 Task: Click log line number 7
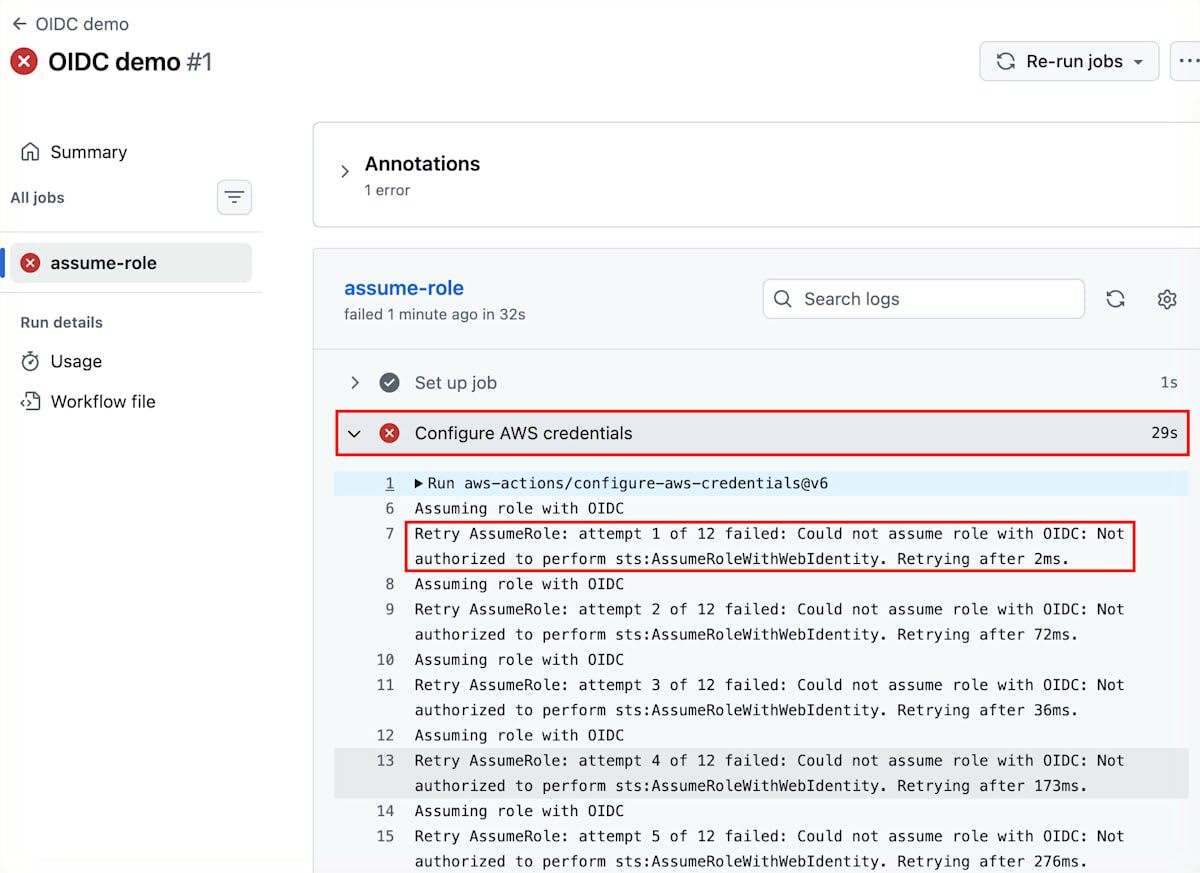pos(390,534)
